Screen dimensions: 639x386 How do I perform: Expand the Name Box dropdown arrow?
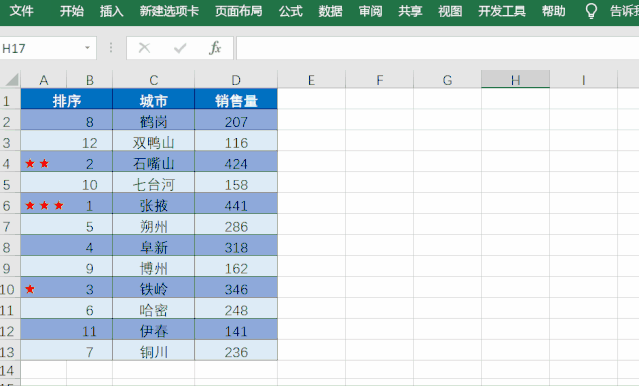click(87, 48)
